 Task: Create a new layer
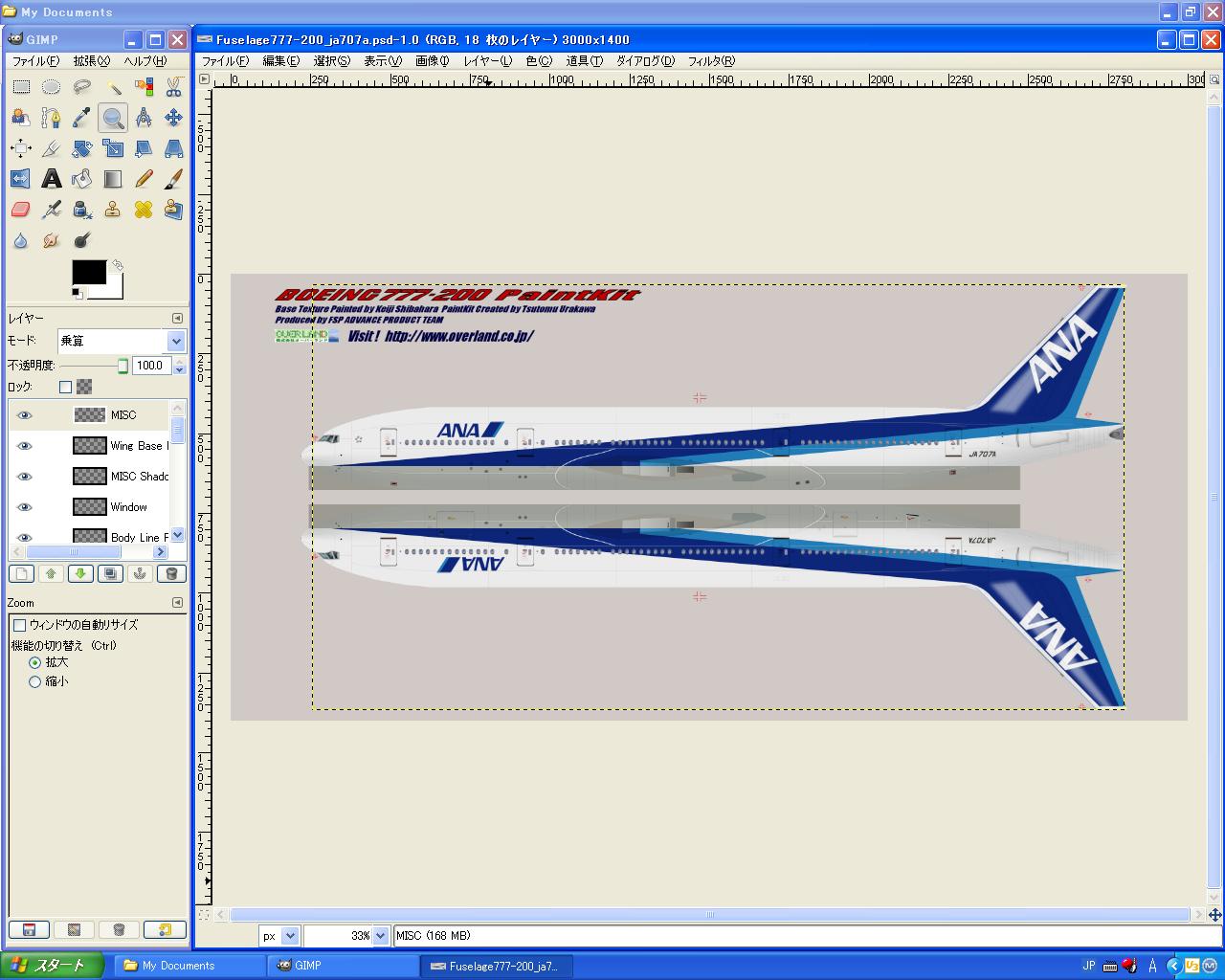point(22,574)
